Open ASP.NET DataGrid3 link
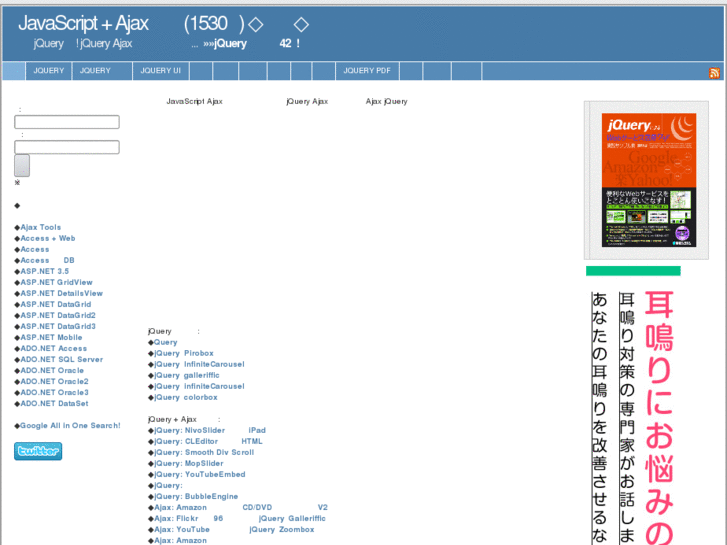 coord(57,327)
